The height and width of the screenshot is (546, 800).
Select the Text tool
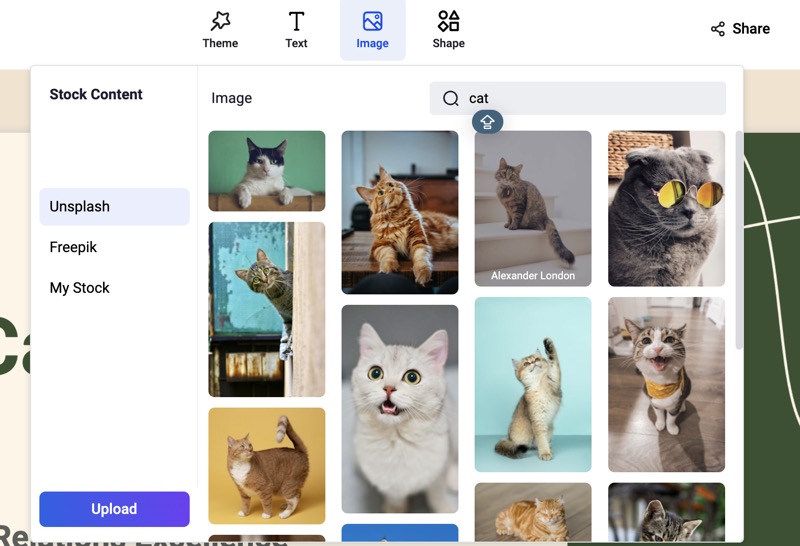tap(296, 30)
